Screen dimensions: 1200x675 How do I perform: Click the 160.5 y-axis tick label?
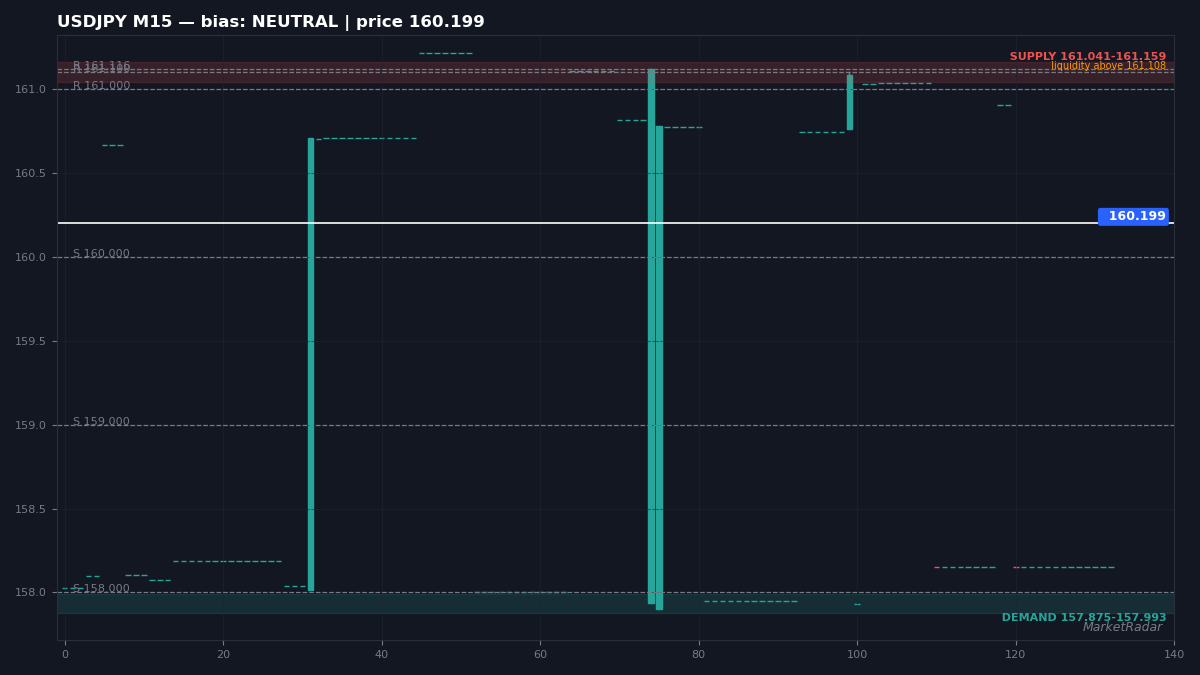(30, 174)
